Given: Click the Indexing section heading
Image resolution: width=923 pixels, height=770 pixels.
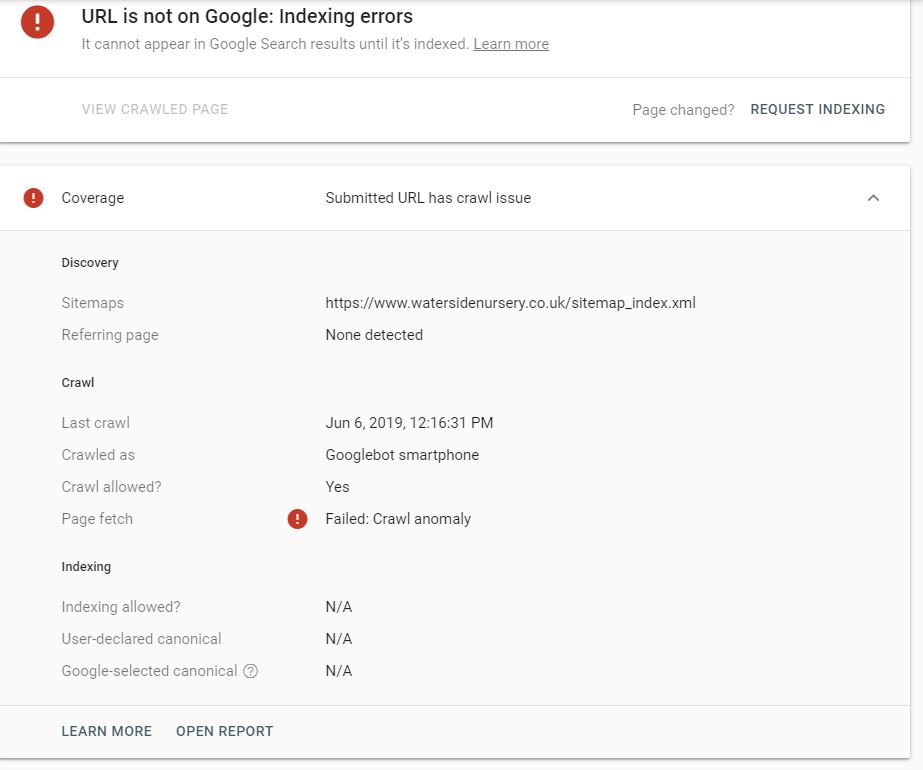Looking at the screenshot, I should [86, 566].
